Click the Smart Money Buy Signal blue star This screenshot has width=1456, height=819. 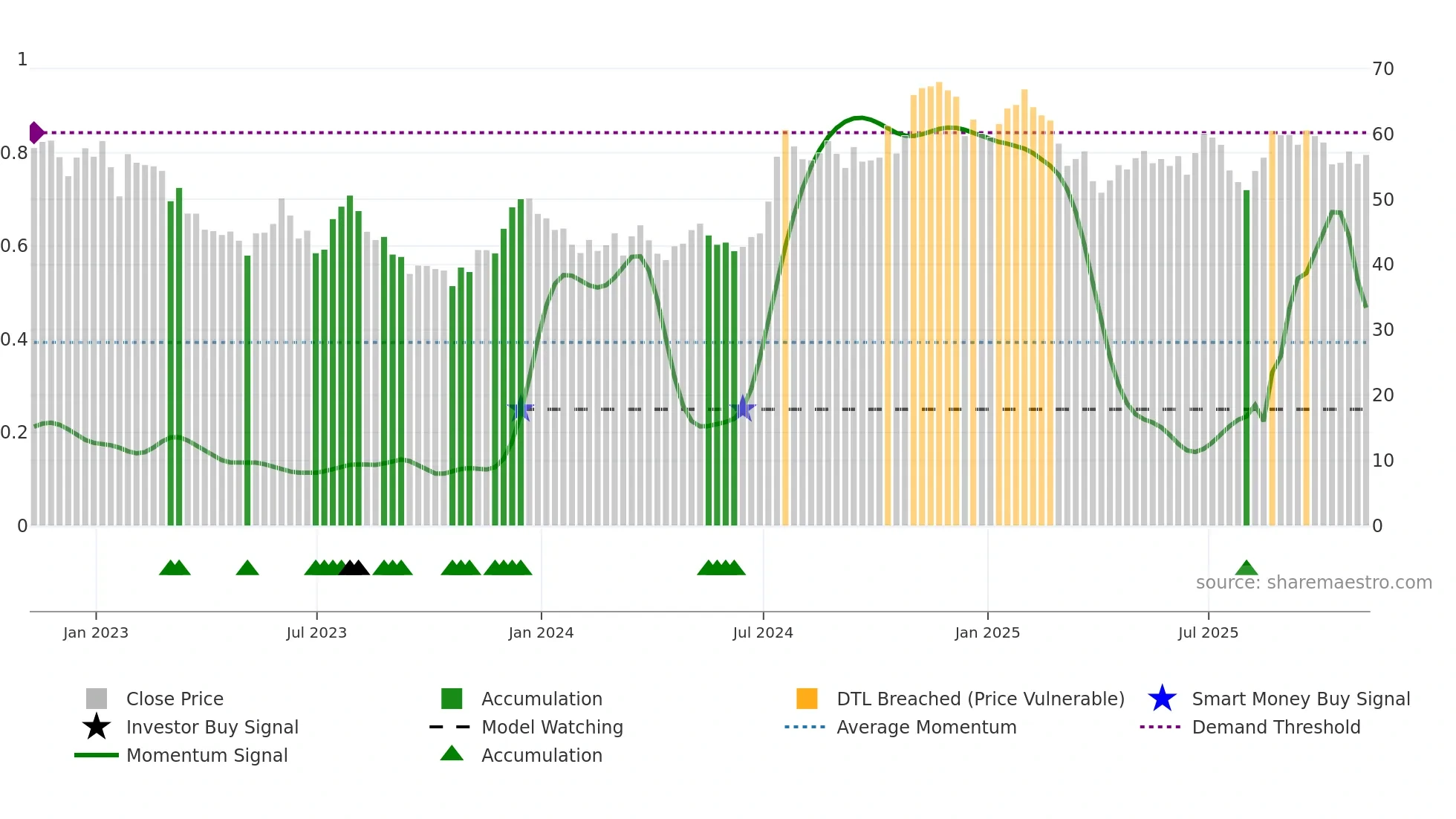[x=1162, y=699]
